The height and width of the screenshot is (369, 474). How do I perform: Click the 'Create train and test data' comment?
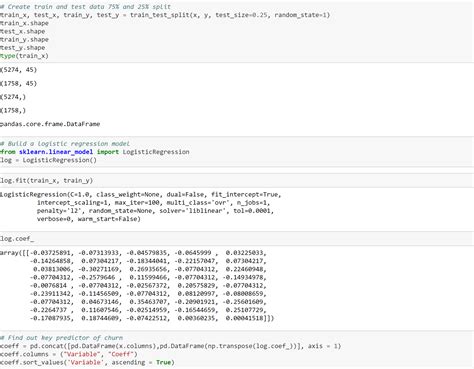pyautogui.click(x=85, y=7)
